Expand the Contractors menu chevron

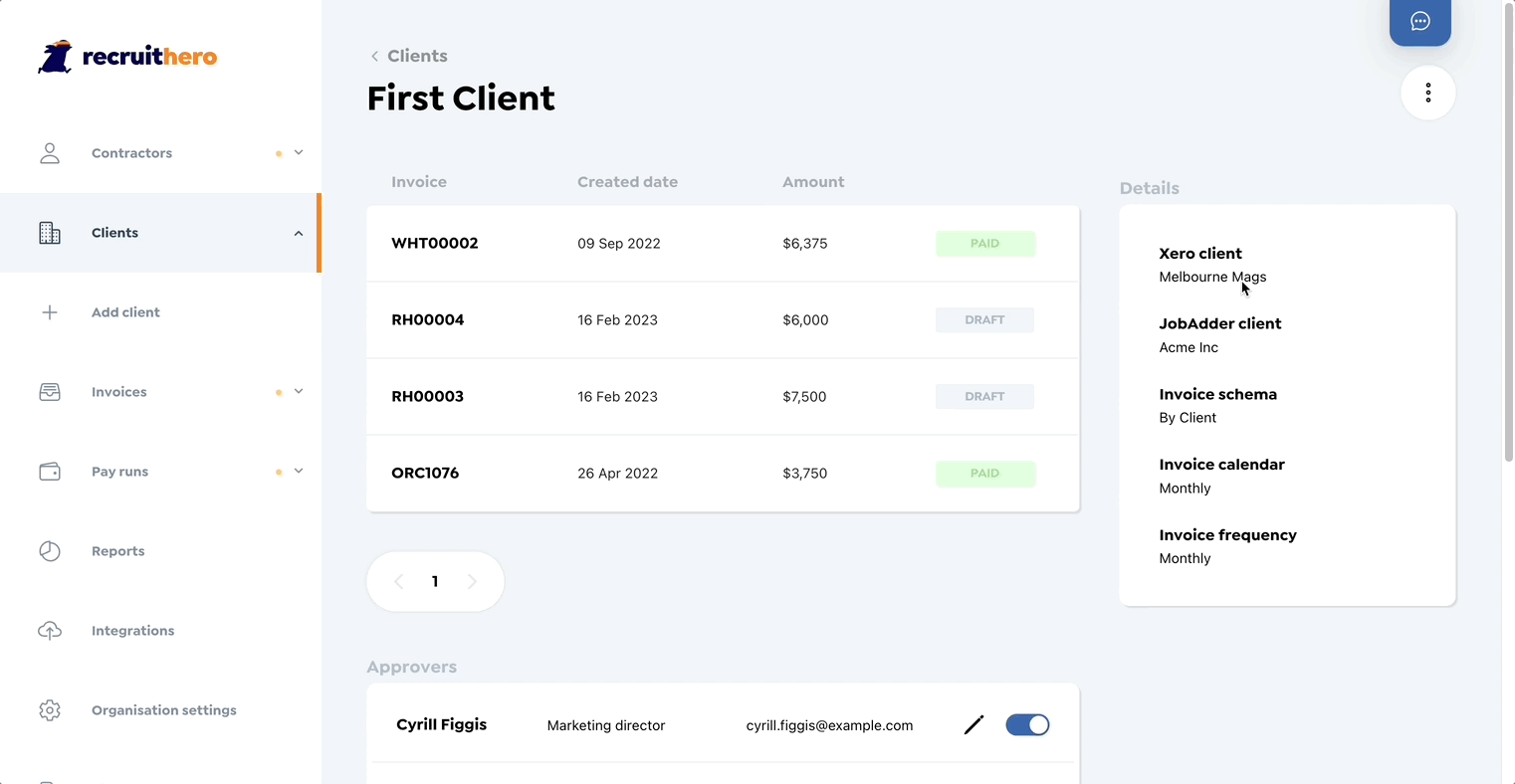[x=299, y=153]
